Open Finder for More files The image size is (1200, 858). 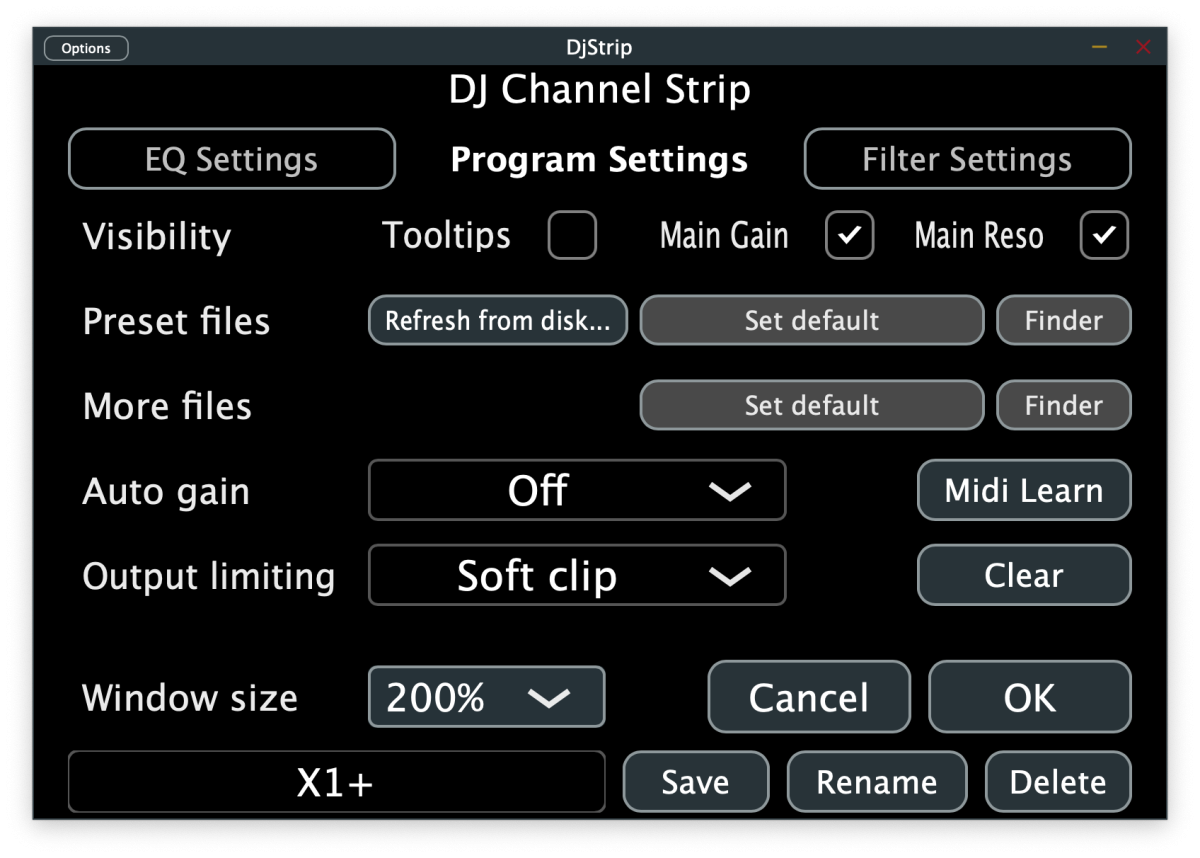pos(1064,406)
